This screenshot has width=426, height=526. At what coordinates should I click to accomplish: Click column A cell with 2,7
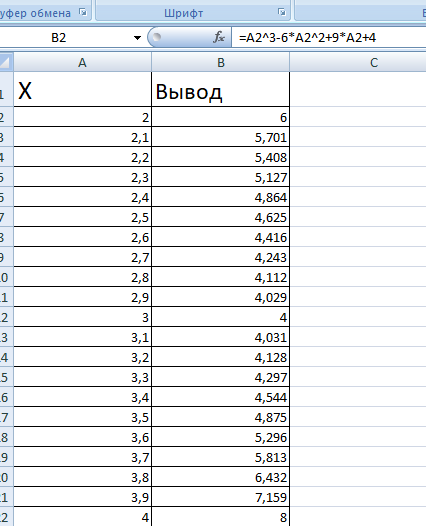(x=83, y=257)
